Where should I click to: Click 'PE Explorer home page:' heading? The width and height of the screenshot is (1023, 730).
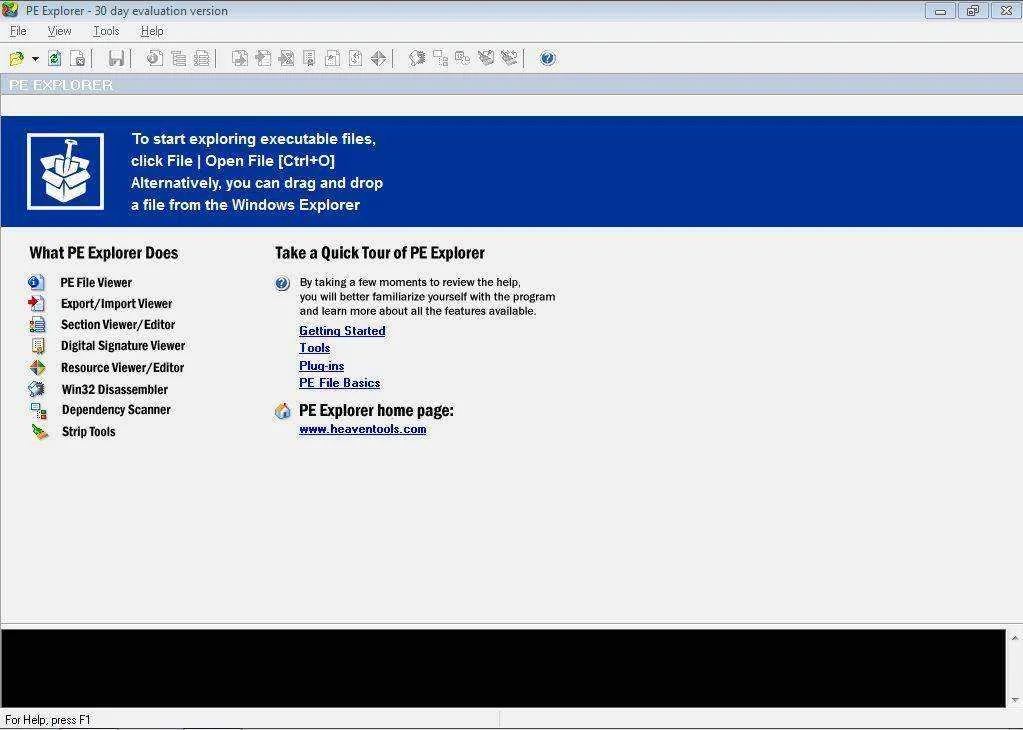pos(376,410)
